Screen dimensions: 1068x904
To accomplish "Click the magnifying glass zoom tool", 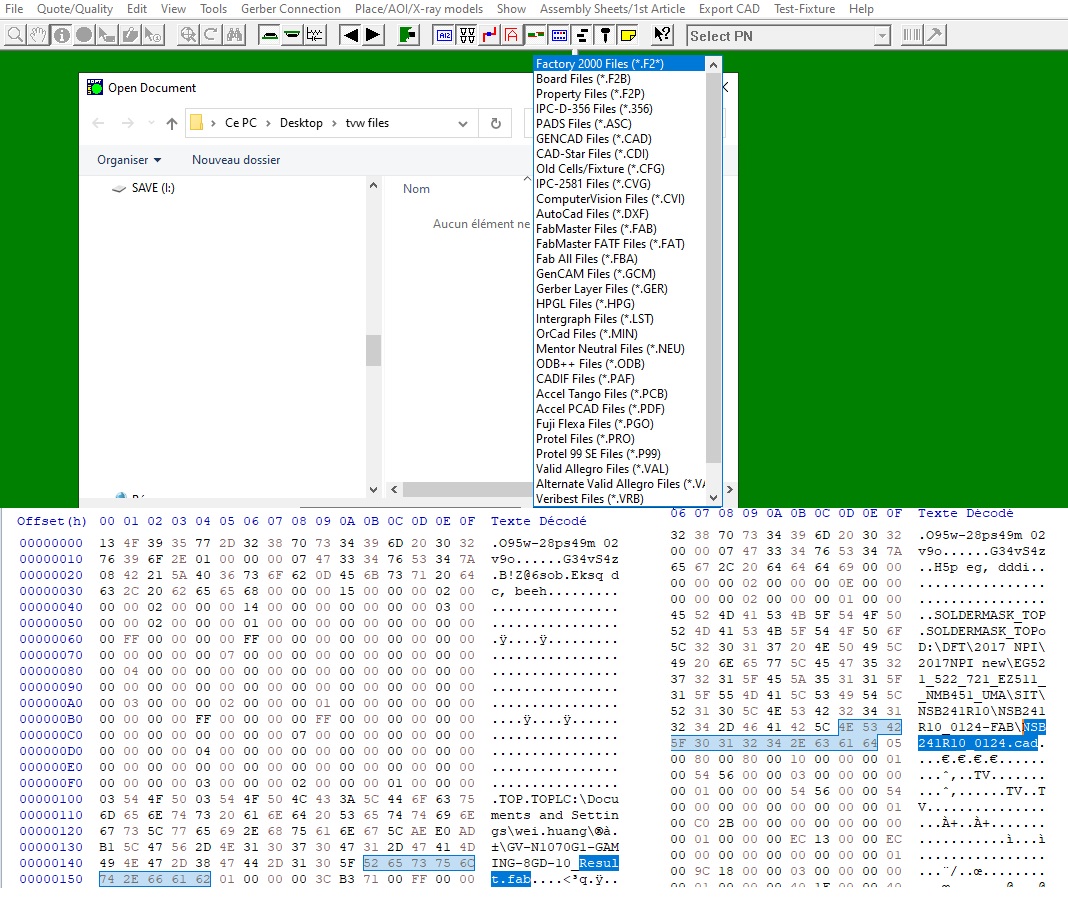I will [x=15, y=35].
